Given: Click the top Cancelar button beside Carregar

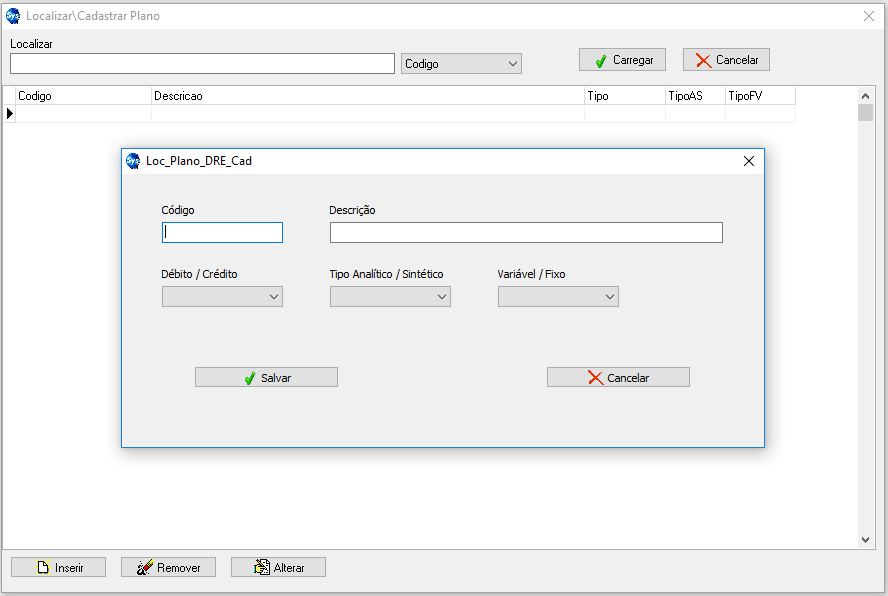Looking at the screenshot, I should (726, 60).
